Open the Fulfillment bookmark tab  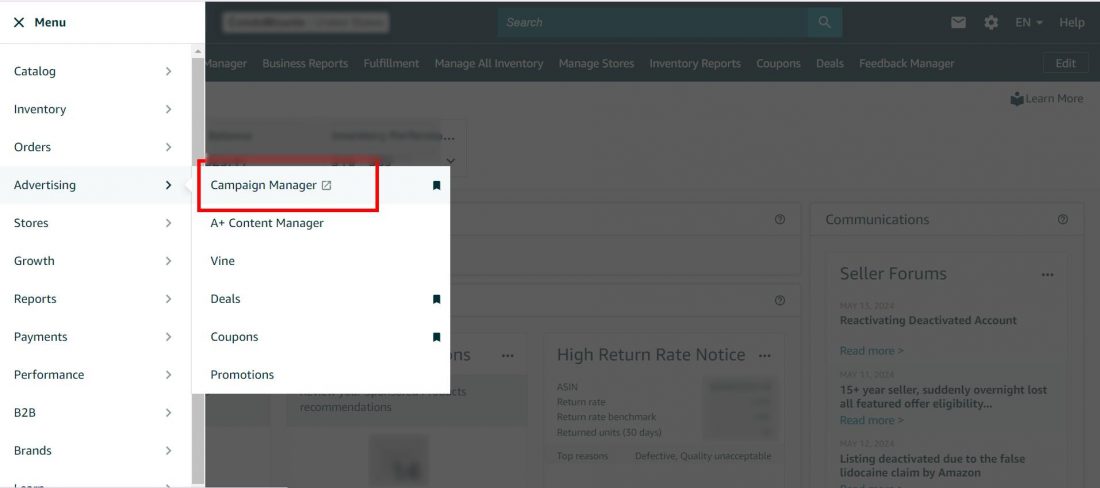tap(391, 63)
